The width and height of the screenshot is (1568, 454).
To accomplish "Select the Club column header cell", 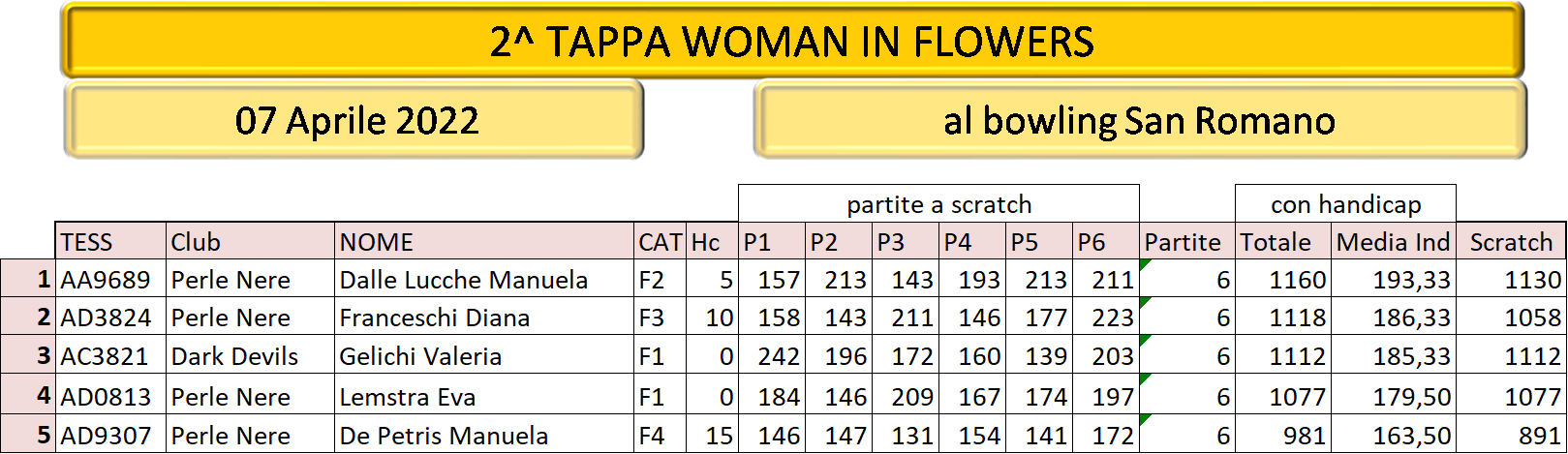I will pyautogui.click(x=251, y=241).
